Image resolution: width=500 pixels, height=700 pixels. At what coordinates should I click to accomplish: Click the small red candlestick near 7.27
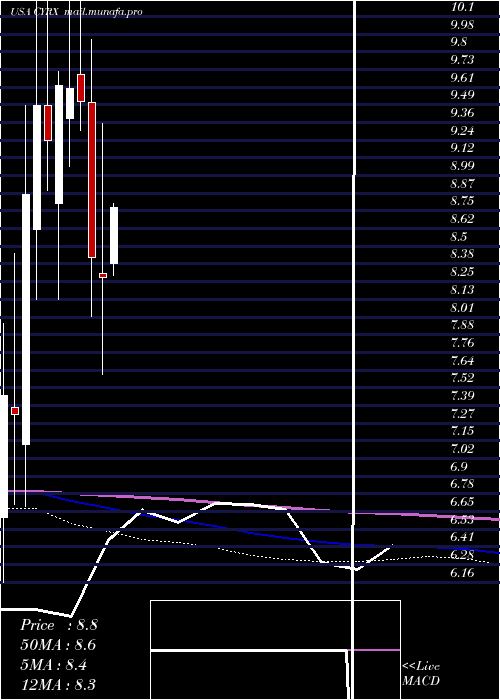point(15,411)
